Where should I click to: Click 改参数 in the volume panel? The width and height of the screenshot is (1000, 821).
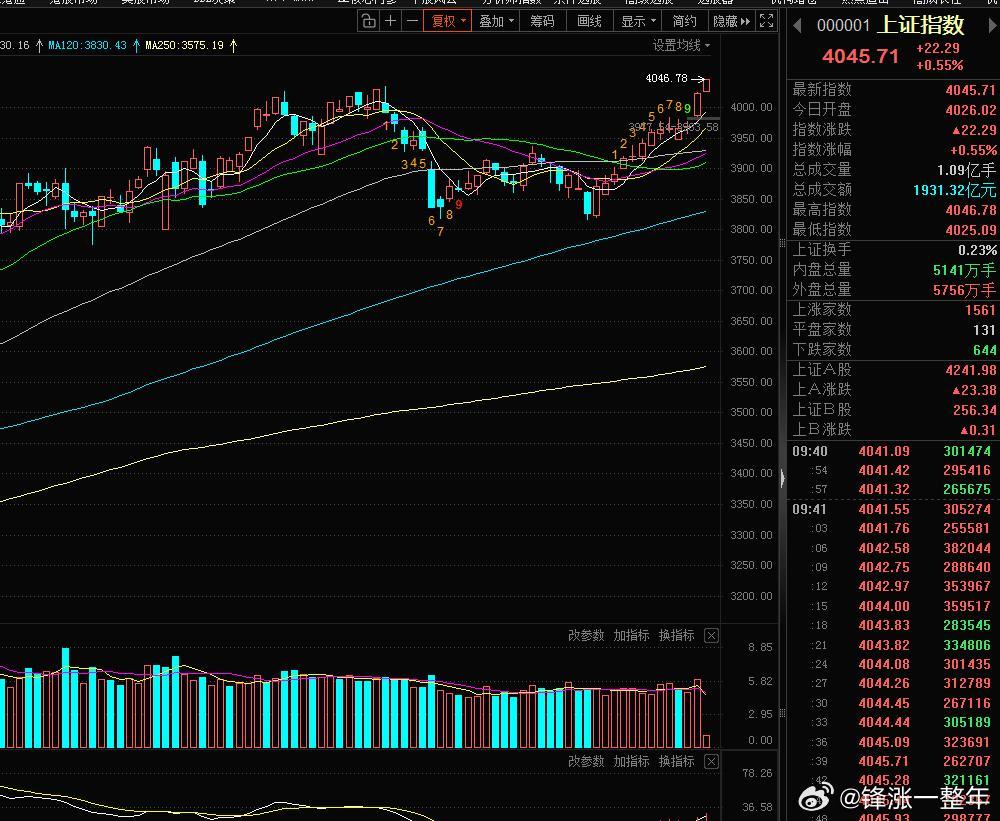point(586,635)
